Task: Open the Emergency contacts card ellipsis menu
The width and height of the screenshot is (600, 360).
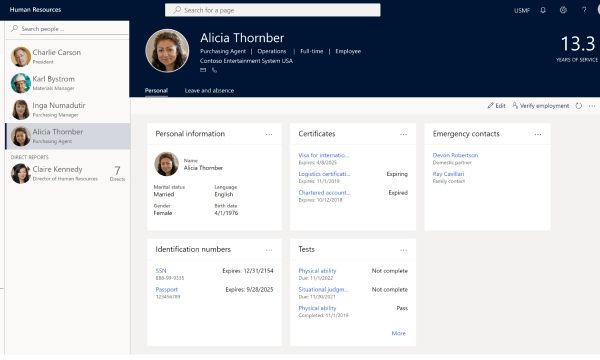Action: coord(538,134)
